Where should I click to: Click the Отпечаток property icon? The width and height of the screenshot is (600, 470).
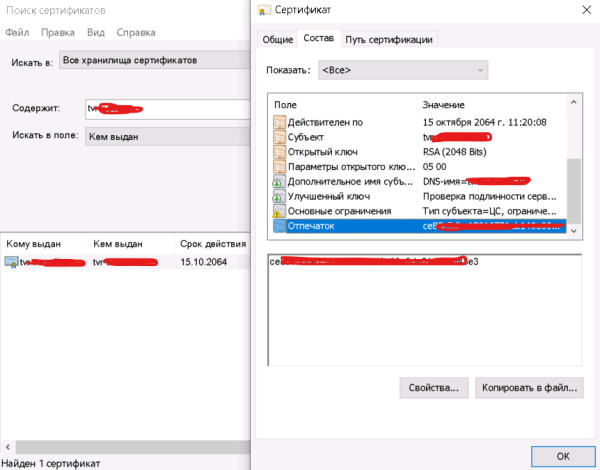(279, 226)
